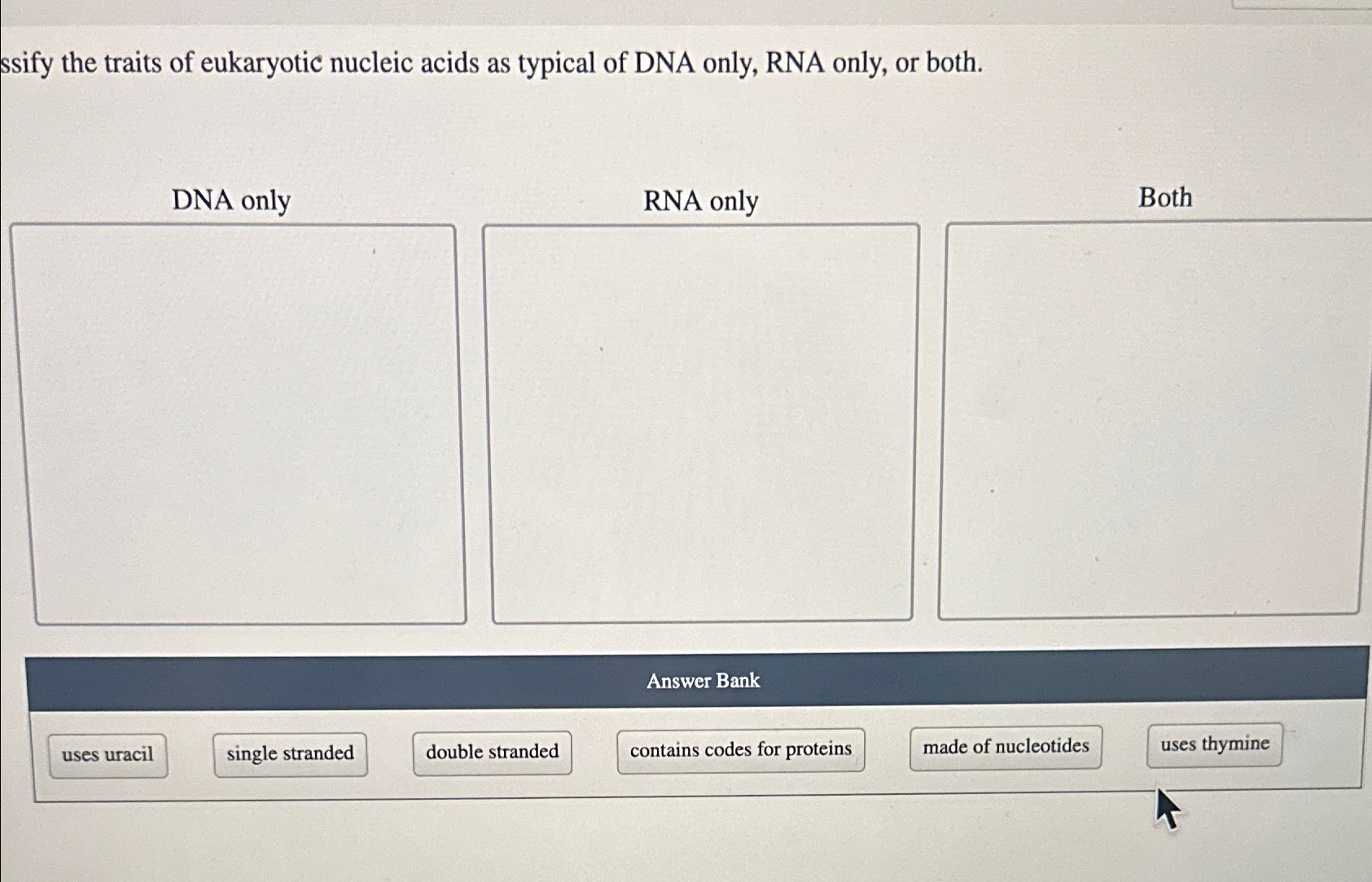Select the "made of nucleotides" tile

tap(1006, 746)
